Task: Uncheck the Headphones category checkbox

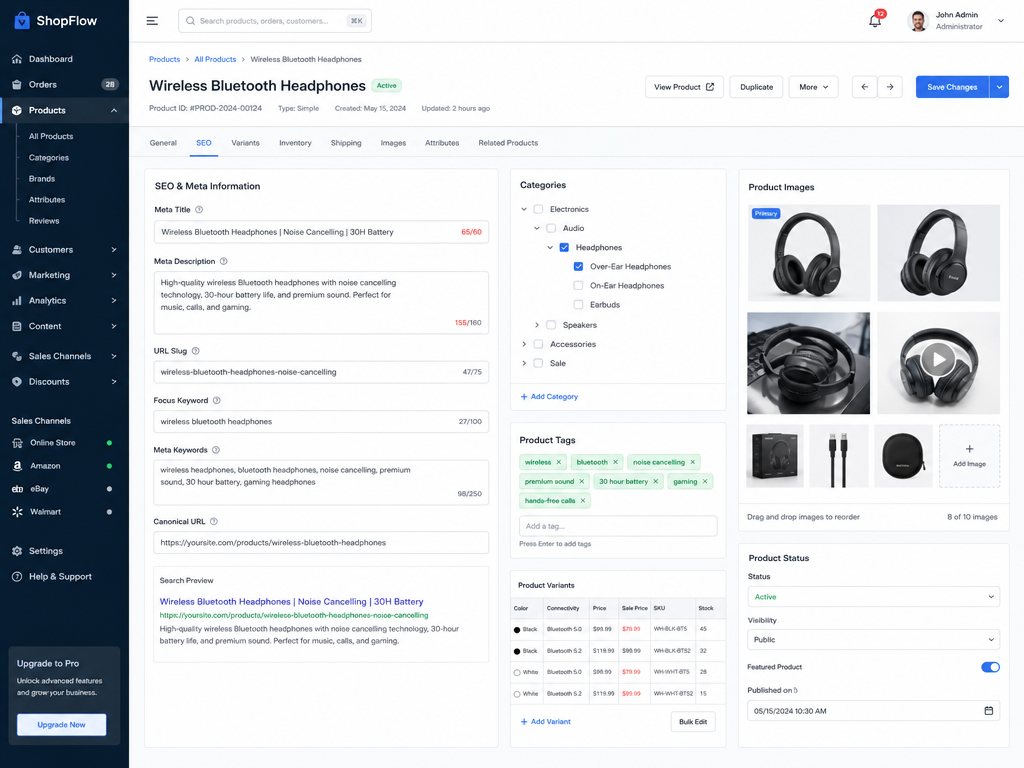Action: pos(564,248)
